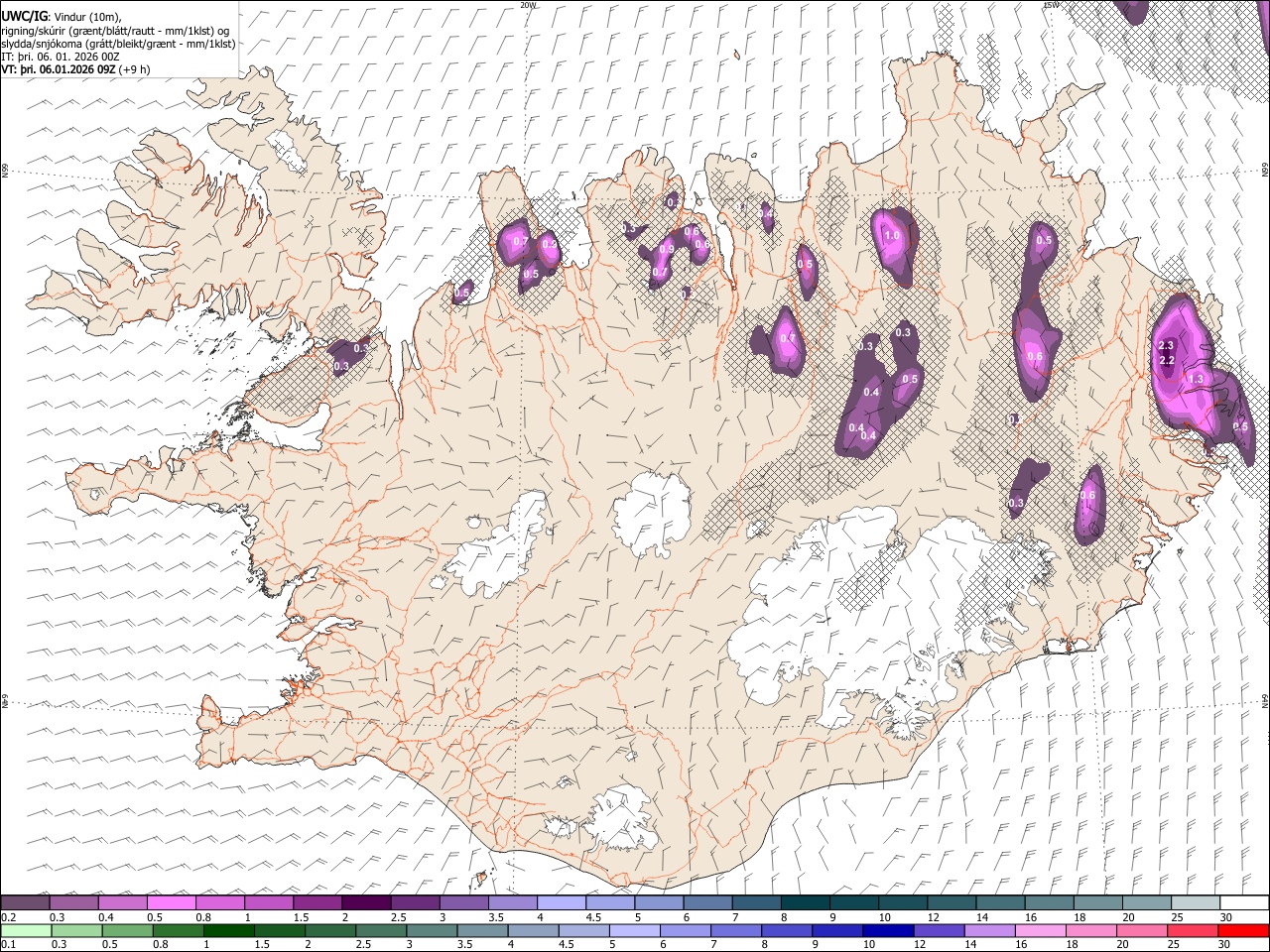1270x952 pixels.
Task: Click bright pink upper-scale swatch between 0.5 and 0.8
Action: coord(171,903)
